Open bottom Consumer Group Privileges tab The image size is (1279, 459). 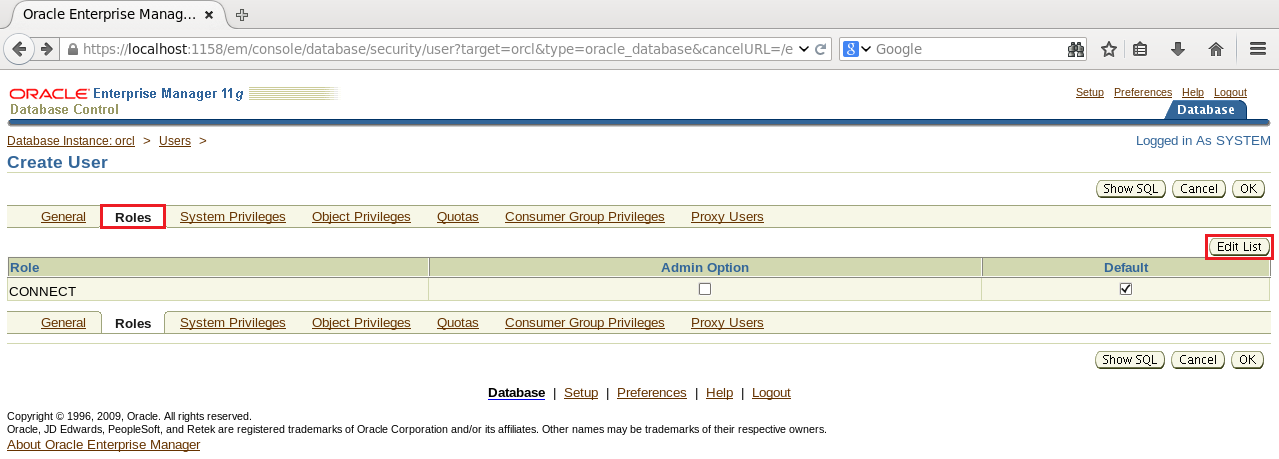585,322
